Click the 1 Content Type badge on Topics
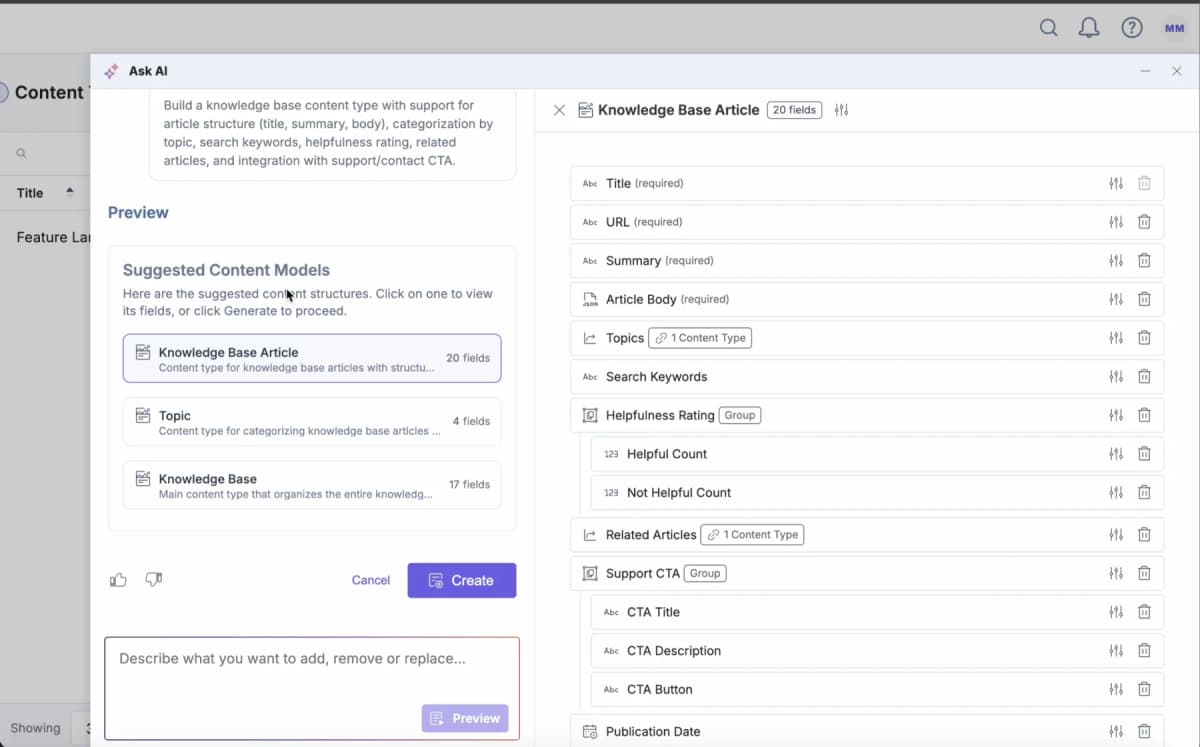The width and height of the screenshot is (1200, 747). (700, 338)
